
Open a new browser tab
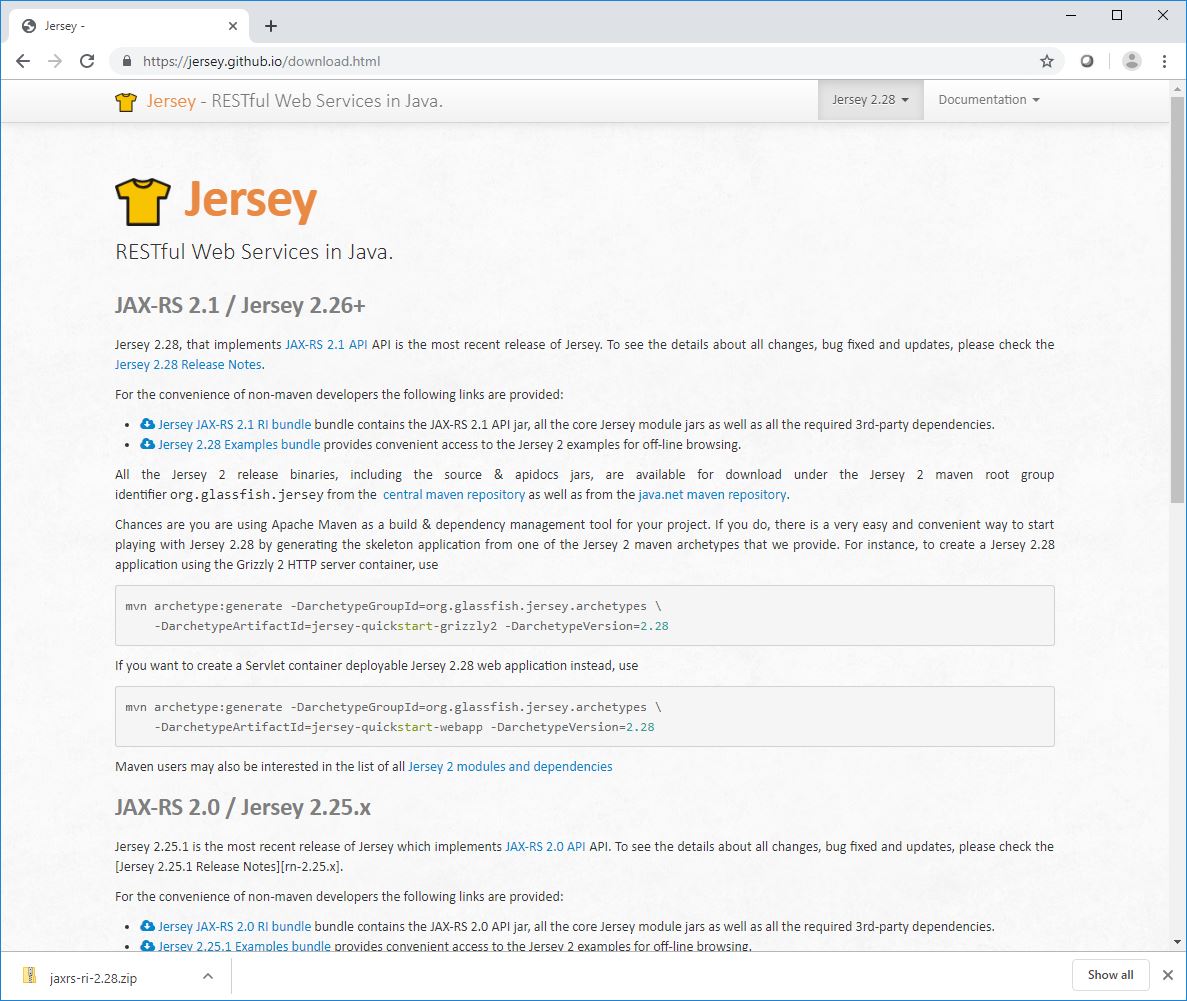271,27
